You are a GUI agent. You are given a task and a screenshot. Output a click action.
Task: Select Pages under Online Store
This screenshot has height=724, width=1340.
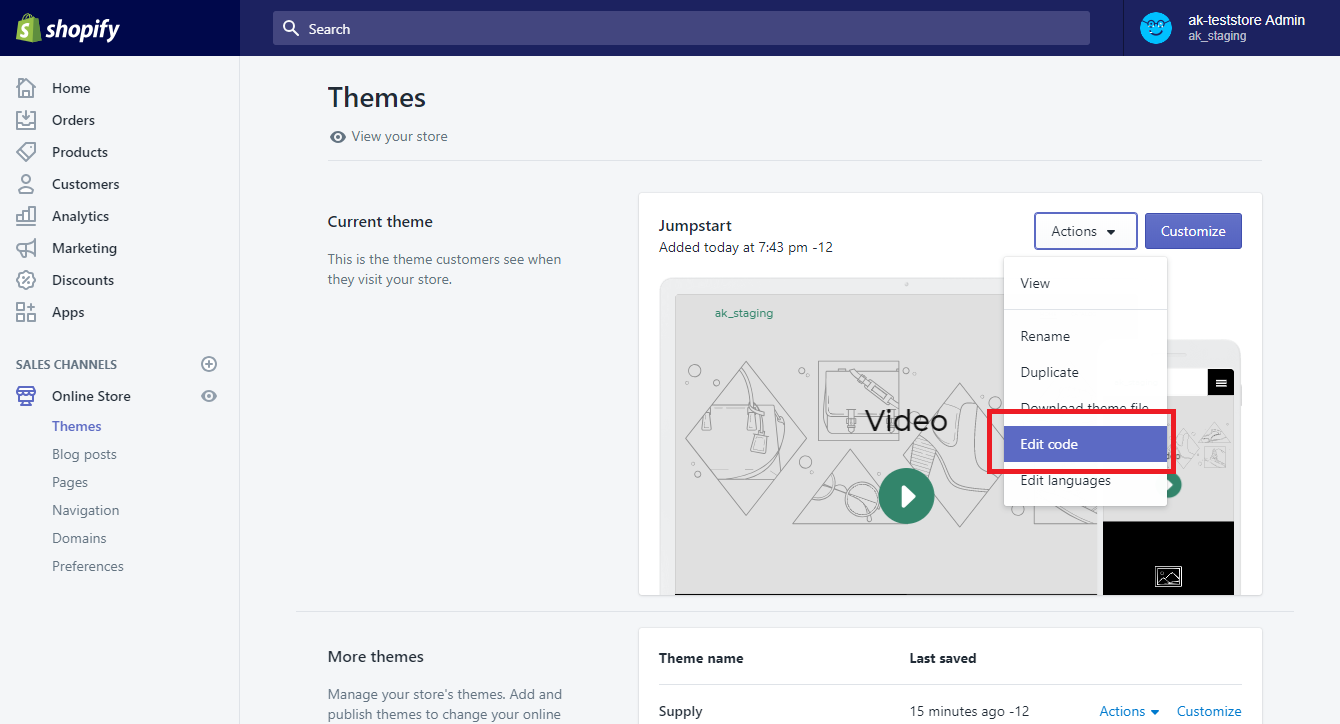70,482
